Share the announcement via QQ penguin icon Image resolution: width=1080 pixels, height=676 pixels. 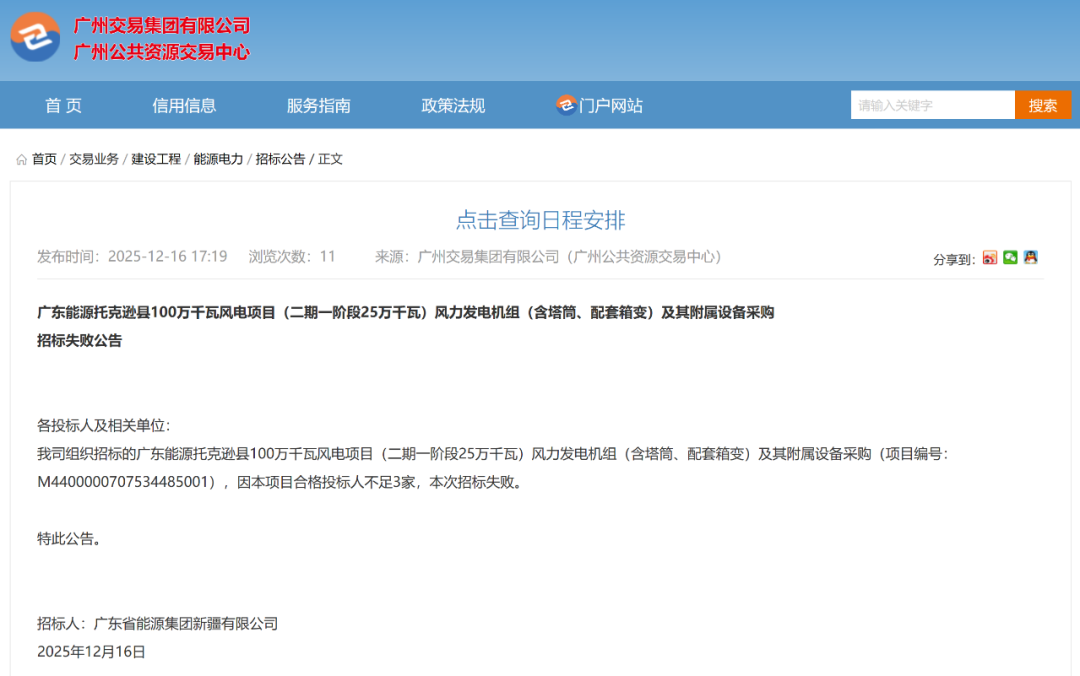point(1030,258)
